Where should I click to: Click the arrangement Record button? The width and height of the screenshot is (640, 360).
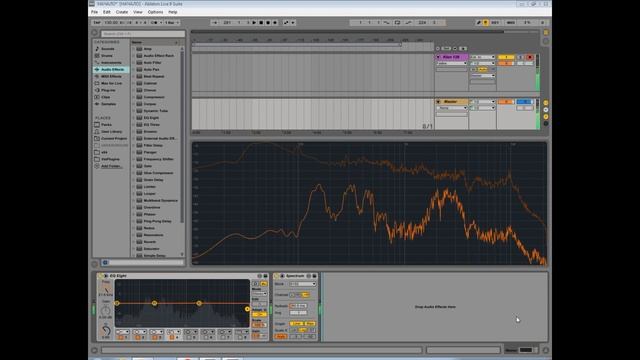(x=268, y=23)
